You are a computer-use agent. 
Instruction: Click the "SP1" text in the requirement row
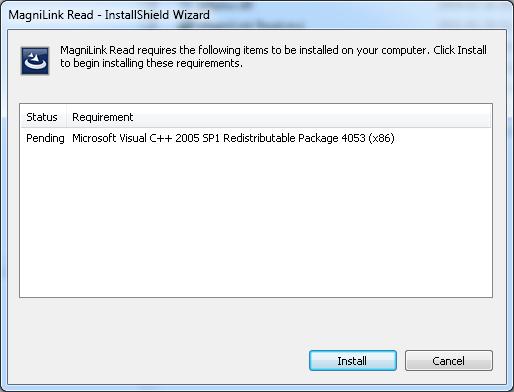tap(211, 138)
